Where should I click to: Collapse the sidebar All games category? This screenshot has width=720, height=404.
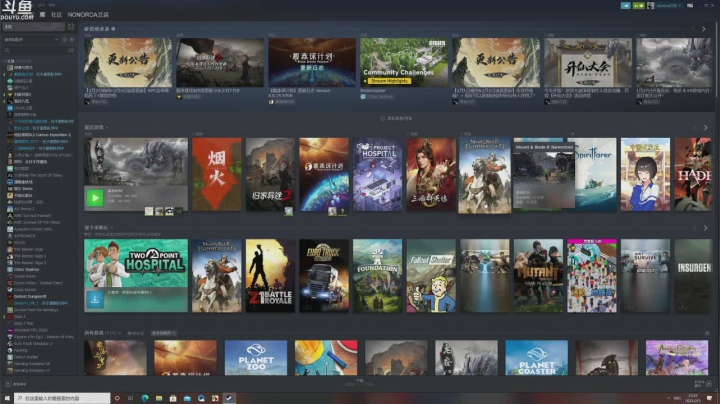[x=5, y=61]
